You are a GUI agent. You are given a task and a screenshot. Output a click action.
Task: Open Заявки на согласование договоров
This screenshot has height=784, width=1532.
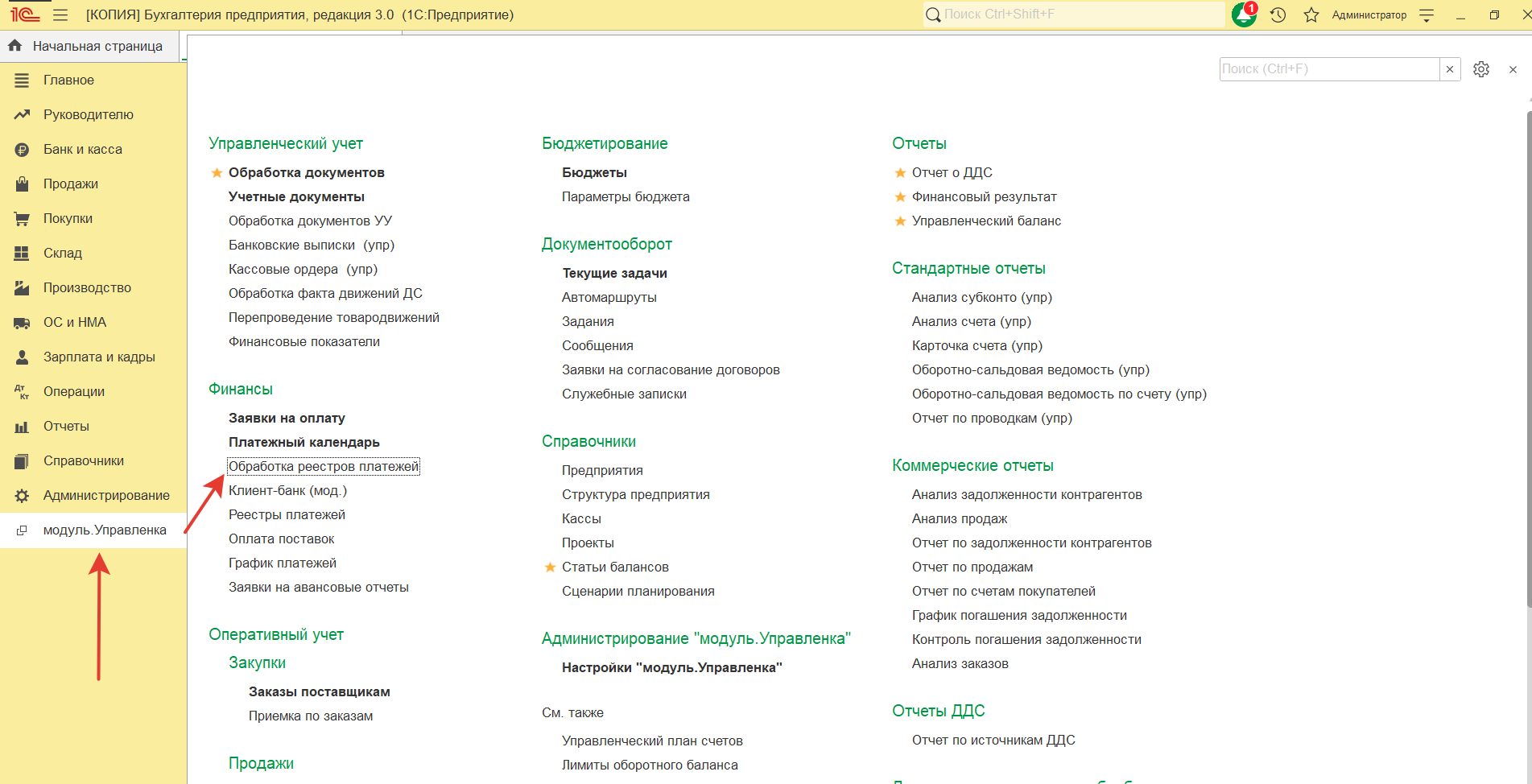point(671,369)
